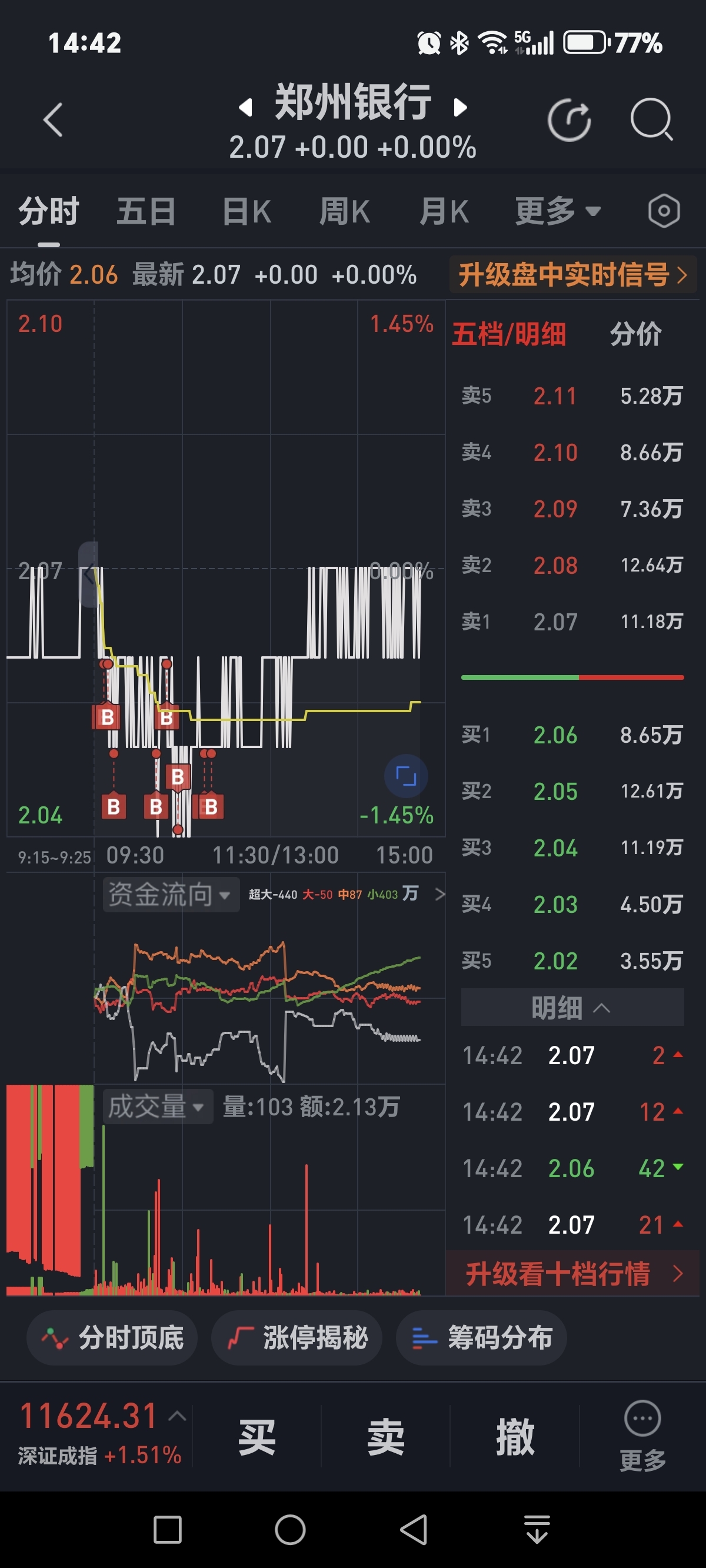Tap the 升级盘中实时信号 banner
This screenshot has width=706, height=1568.
(572, 274)
